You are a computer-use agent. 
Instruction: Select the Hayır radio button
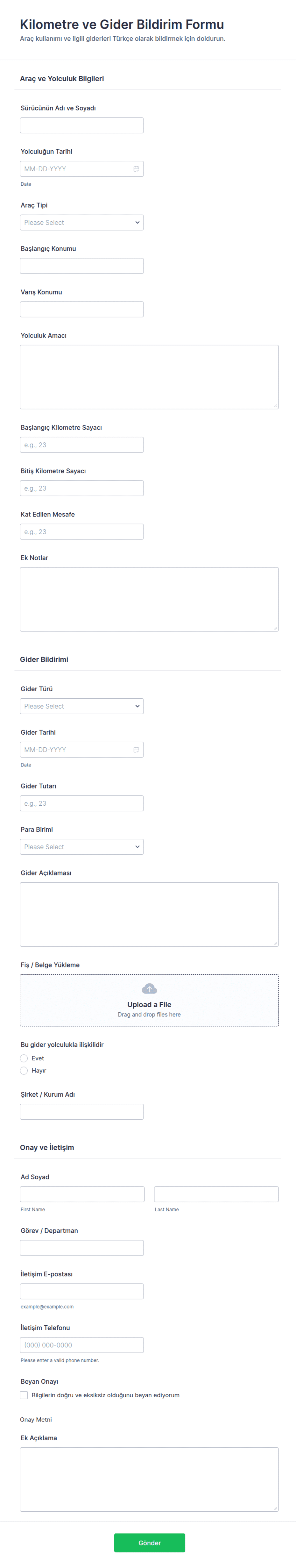click(x=24, y=1070)
